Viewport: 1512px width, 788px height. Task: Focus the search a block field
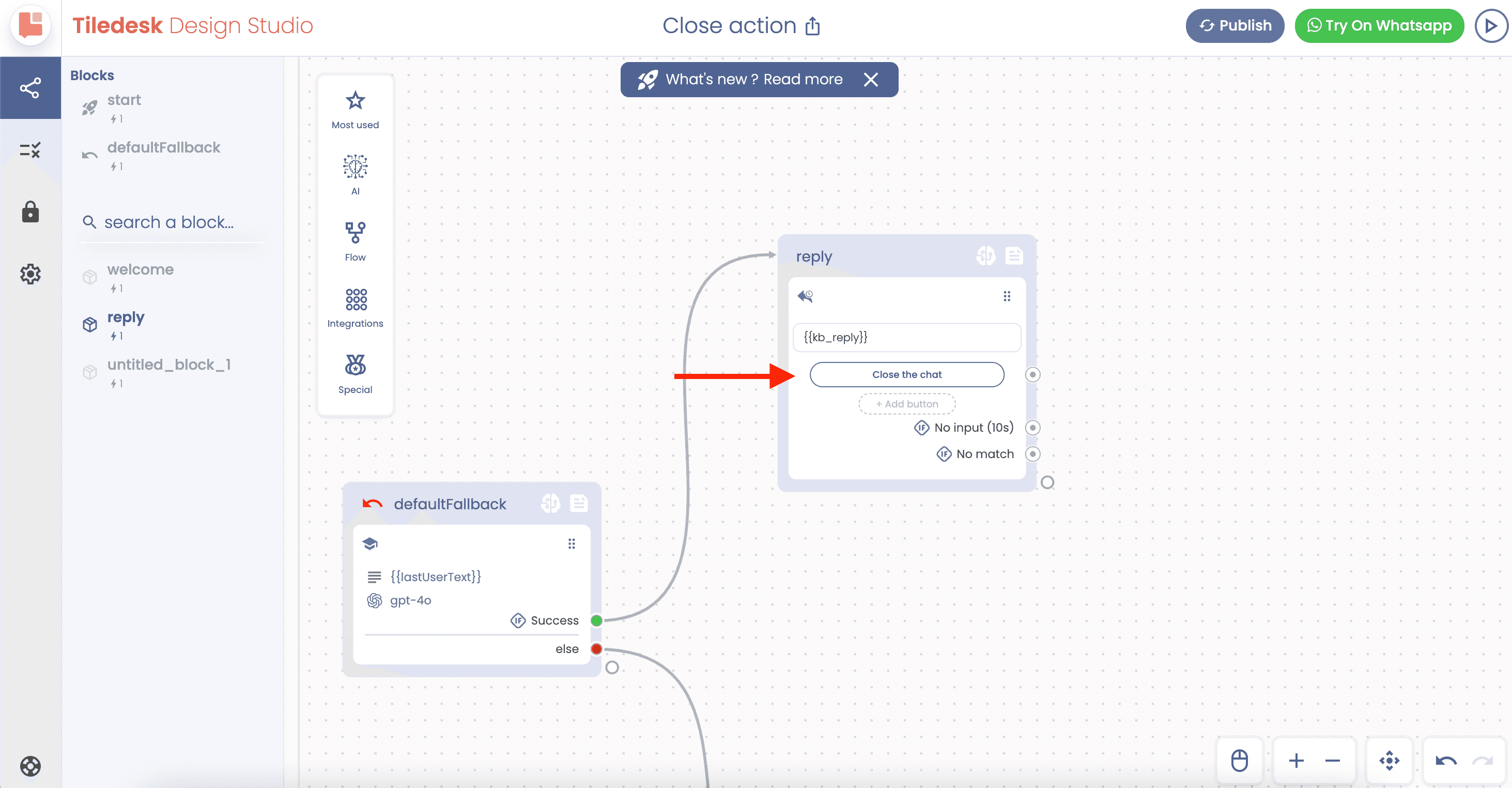pyautogui.click(x=172, y=222)
